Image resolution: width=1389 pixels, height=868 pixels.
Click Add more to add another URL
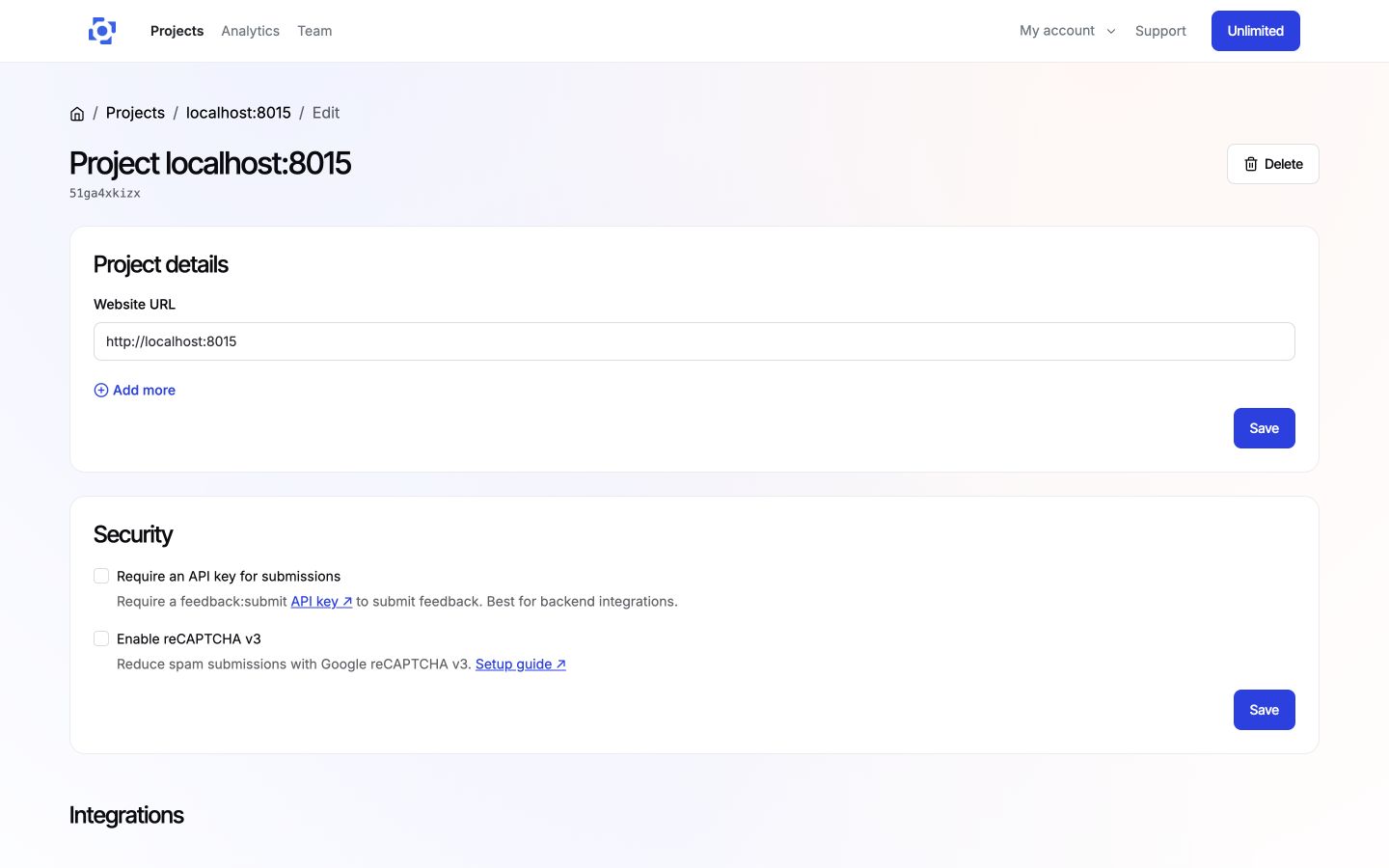135,390
